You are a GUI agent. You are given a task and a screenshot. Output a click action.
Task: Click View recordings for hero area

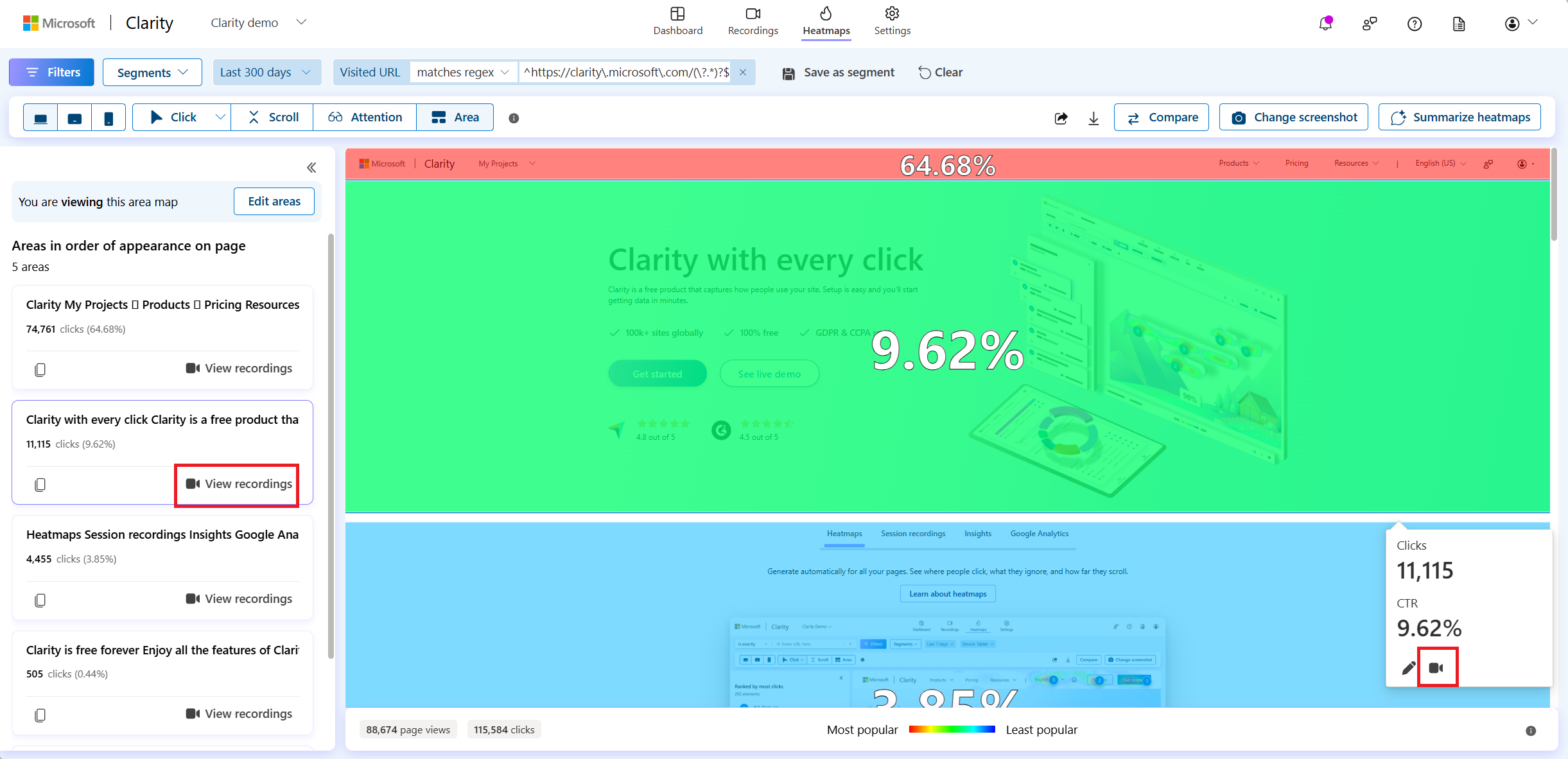click(239, 483)
